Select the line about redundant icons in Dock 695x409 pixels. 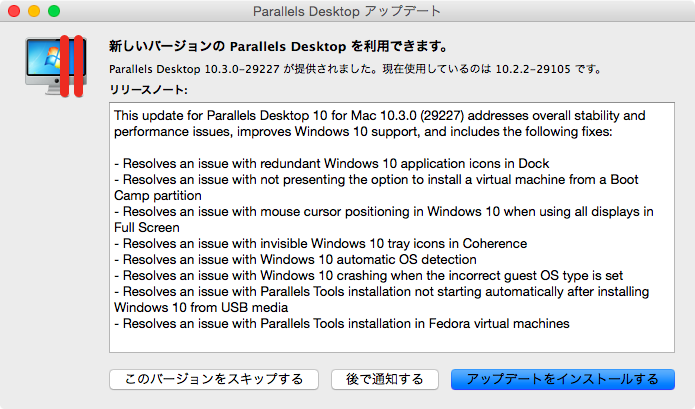[x=332, y=164]
